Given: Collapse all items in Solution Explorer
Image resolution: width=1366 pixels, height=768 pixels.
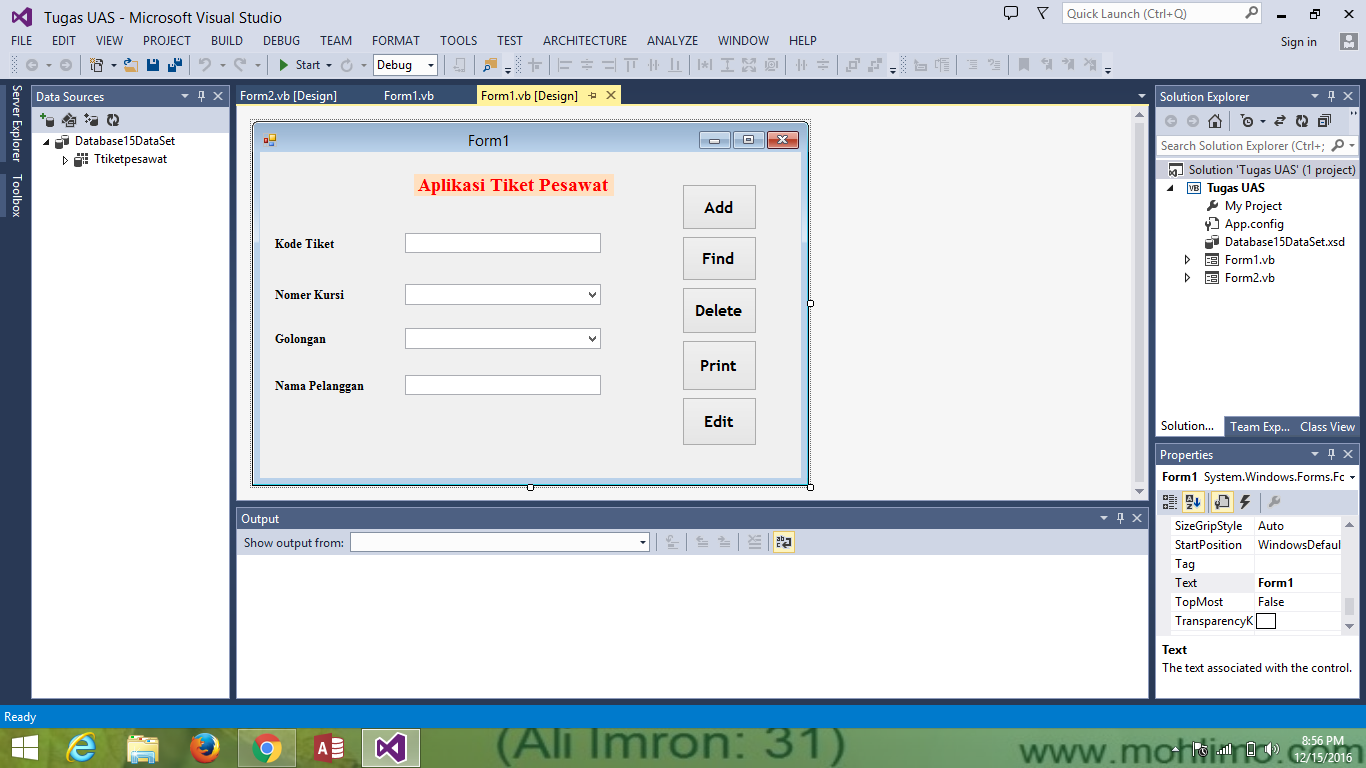Looking at the screenshot, I should (1323, 120).
